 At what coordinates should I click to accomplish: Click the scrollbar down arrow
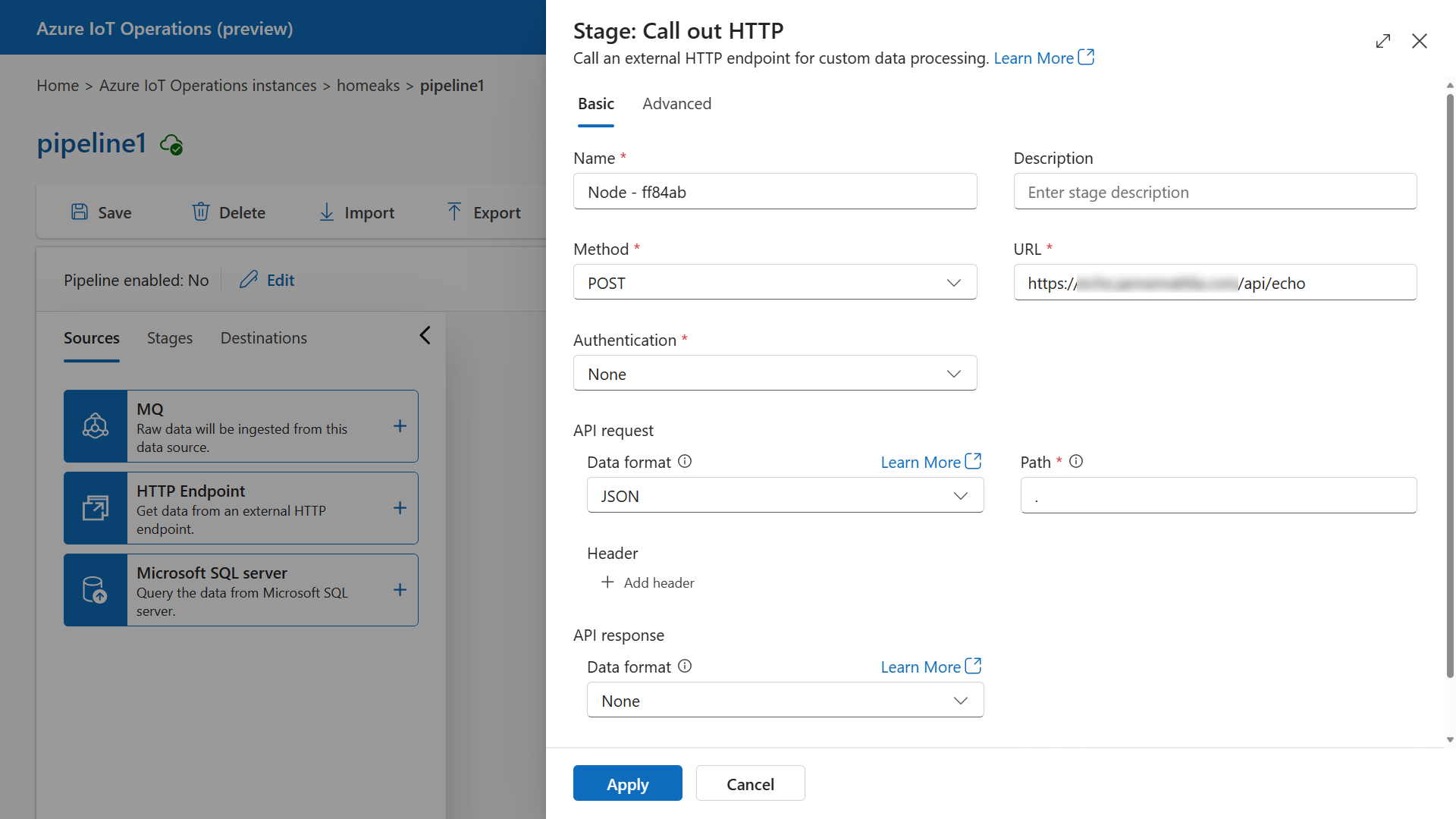click(1450, 739)
